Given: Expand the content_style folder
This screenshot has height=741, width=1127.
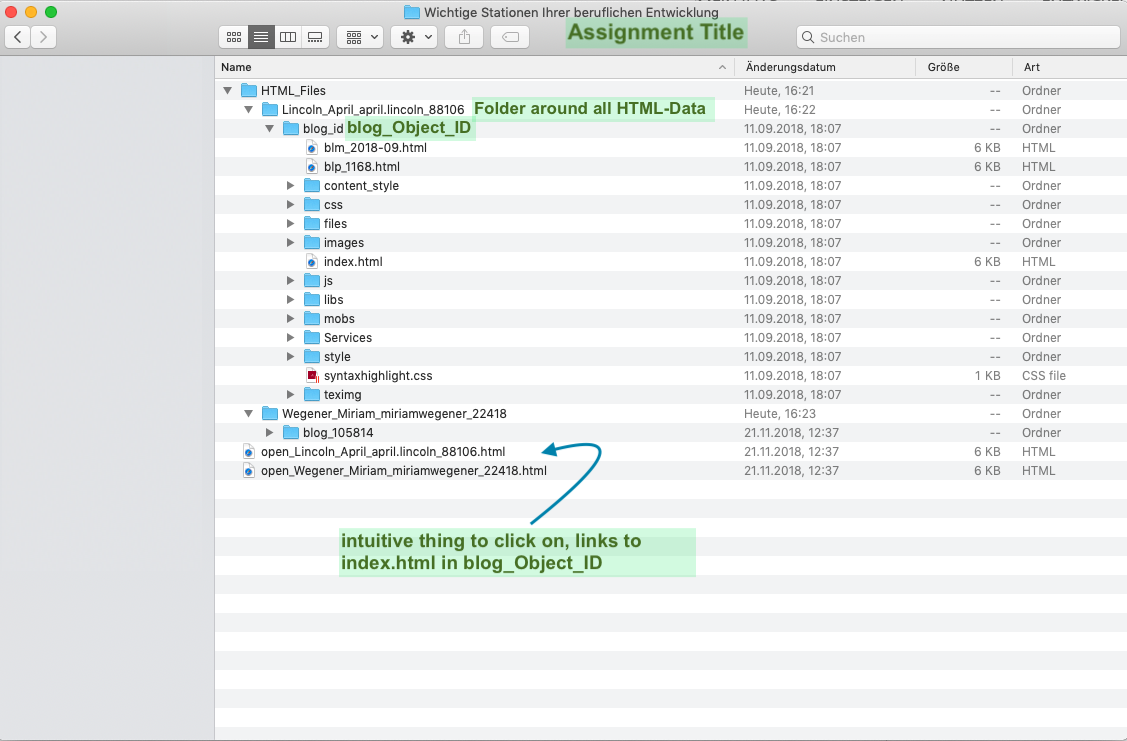Looking at the screenshot, I should click(291, 186).
